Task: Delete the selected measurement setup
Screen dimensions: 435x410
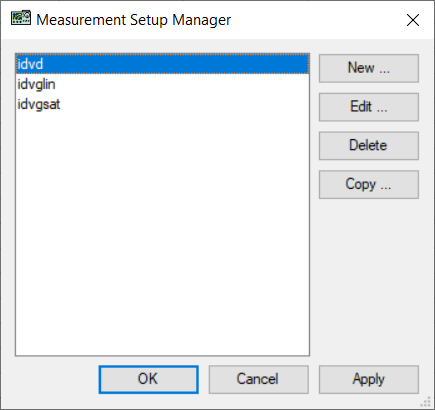Action: pos(369,146)
